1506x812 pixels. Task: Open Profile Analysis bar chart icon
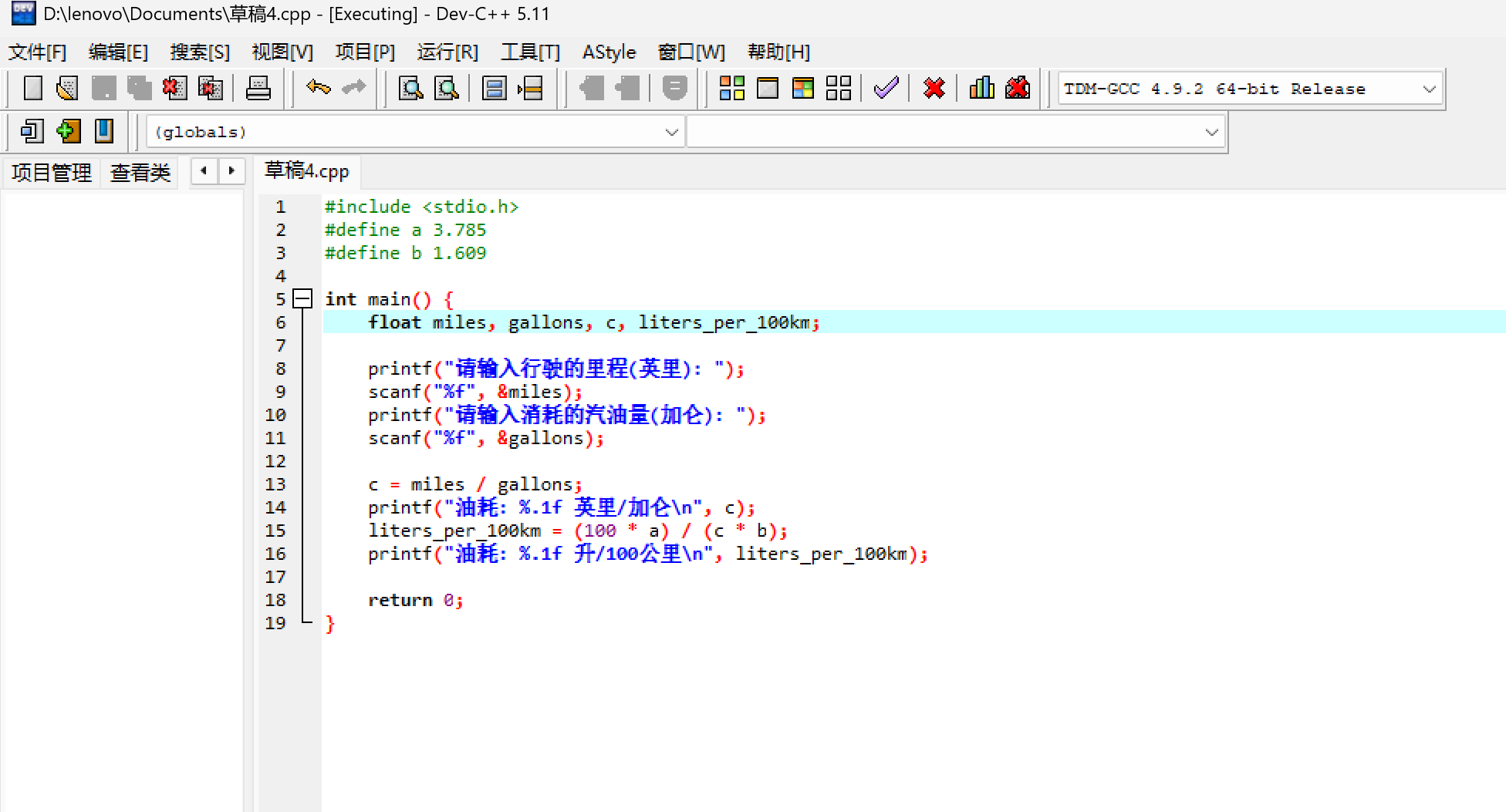click(981, 88)
